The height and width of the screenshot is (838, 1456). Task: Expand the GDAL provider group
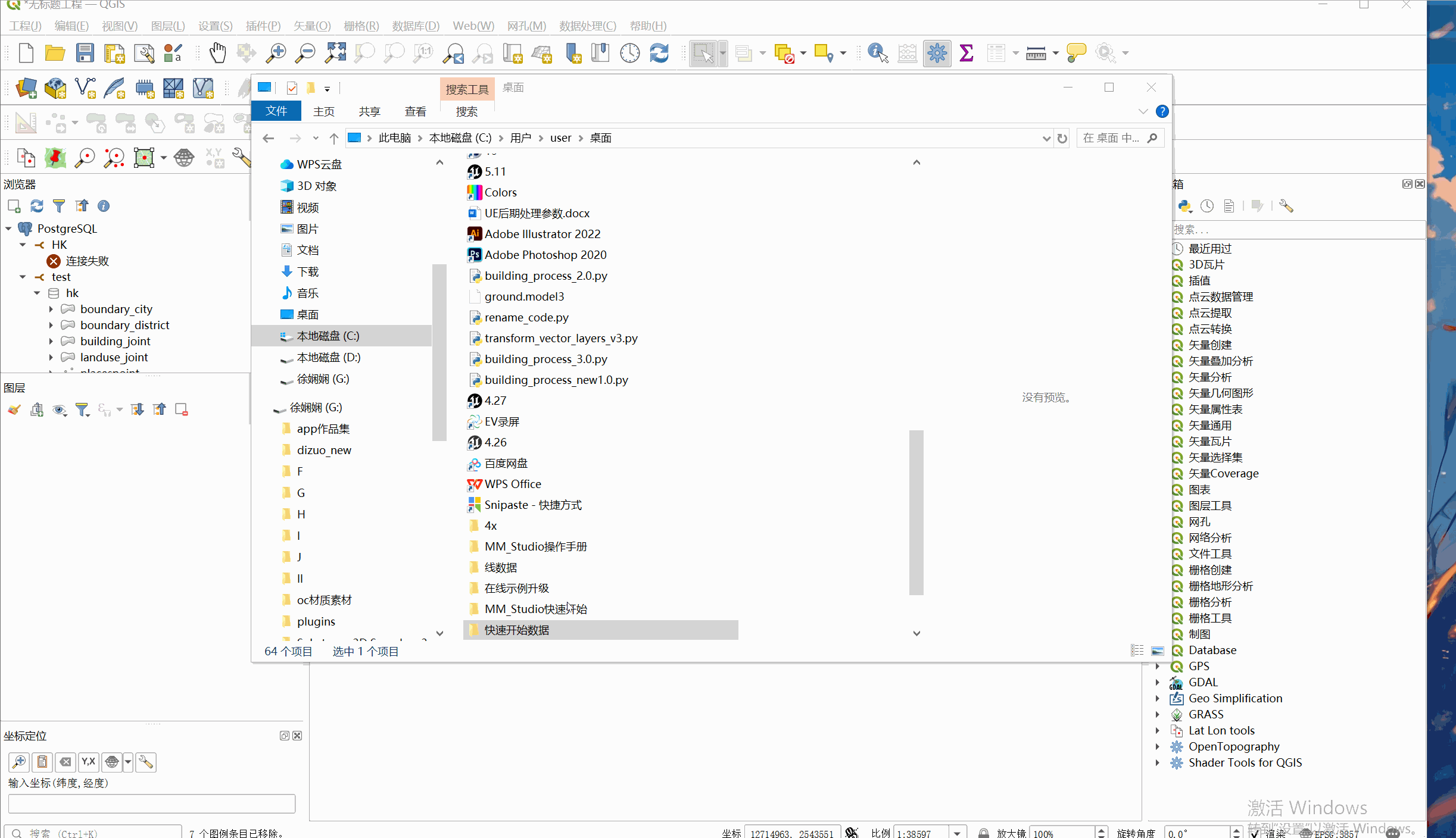[1157, 682]
